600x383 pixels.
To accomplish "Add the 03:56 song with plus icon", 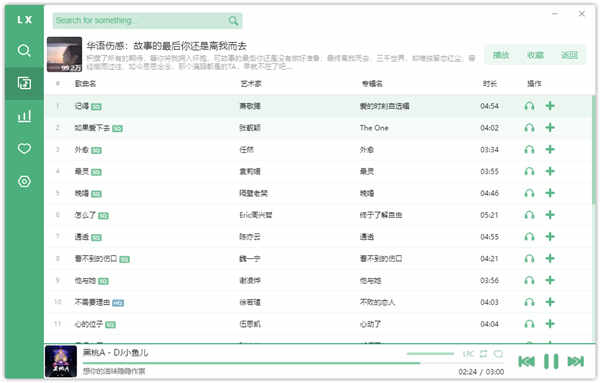I will pyautogui.click(x=550, y=280).
